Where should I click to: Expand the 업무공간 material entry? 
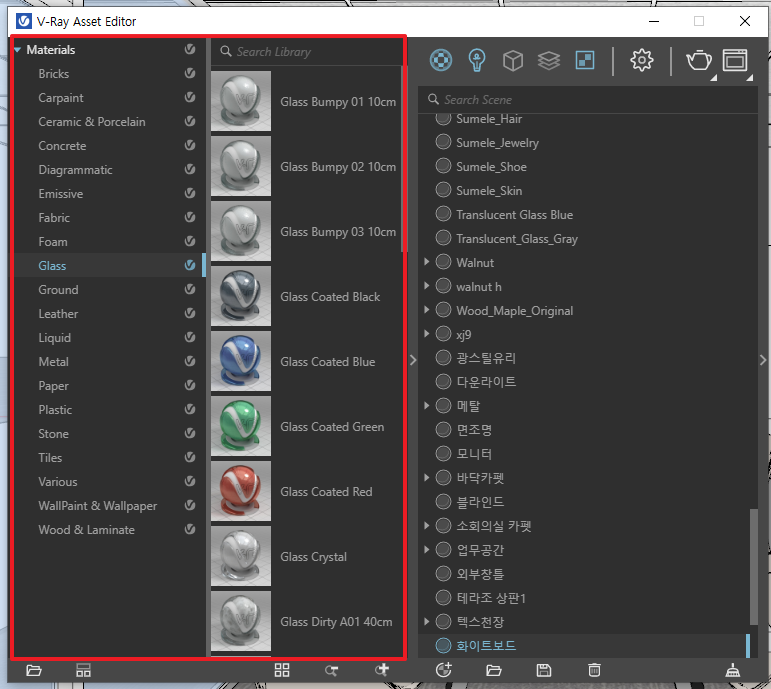[x=426, y=549]
